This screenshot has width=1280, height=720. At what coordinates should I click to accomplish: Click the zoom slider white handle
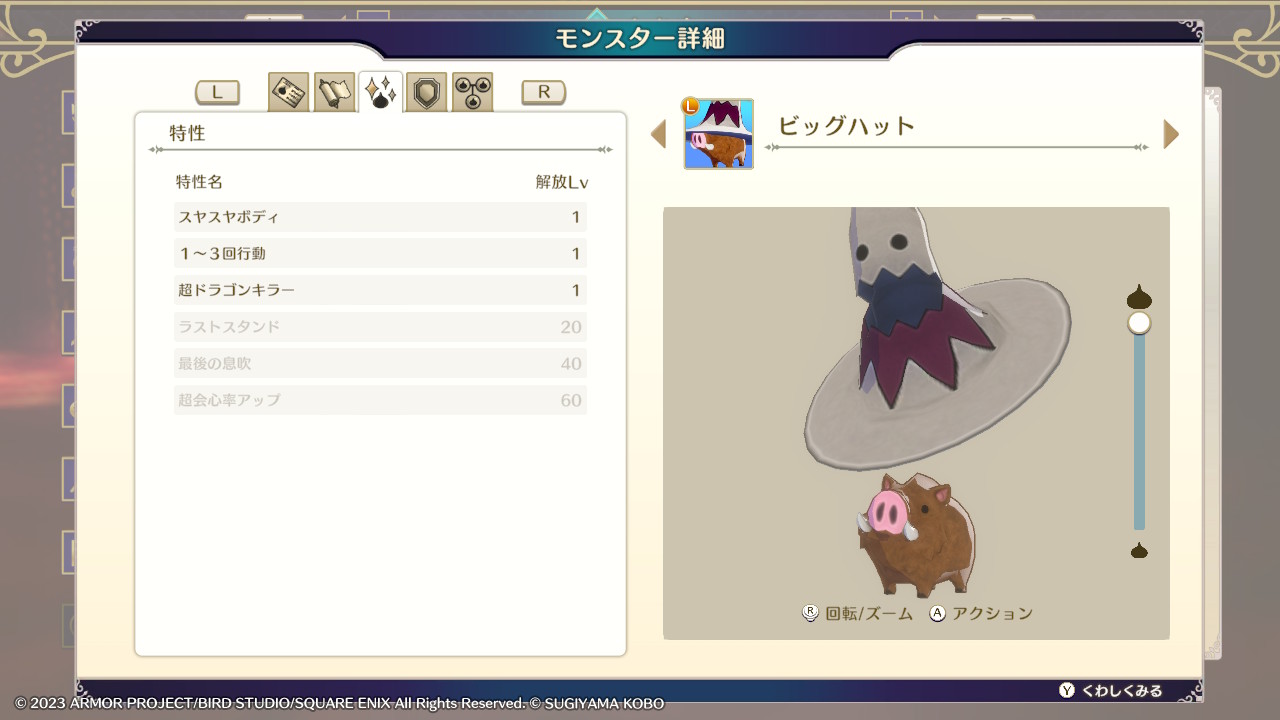1139,323
